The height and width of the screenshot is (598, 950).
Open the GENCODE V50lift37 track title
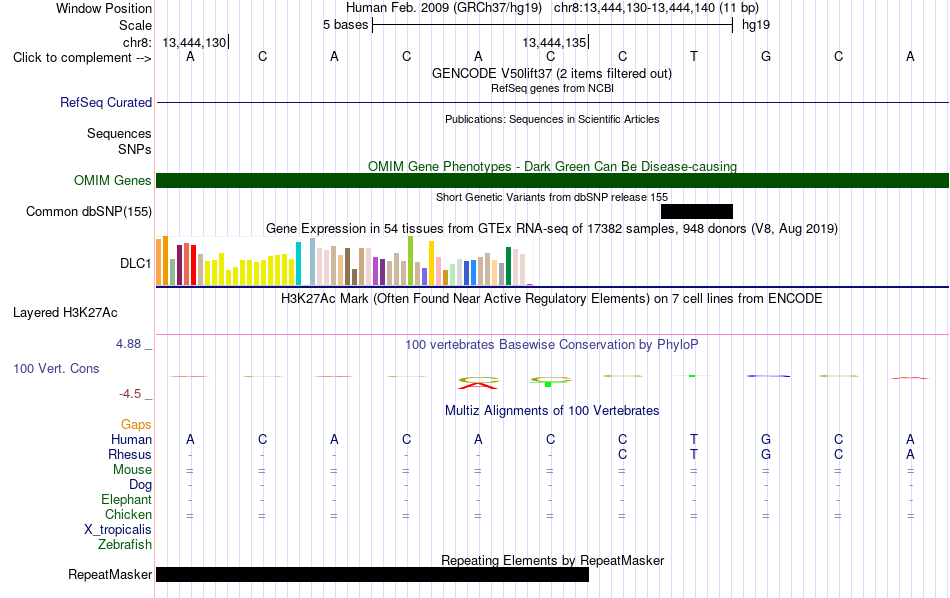click(x=552, y=74)
